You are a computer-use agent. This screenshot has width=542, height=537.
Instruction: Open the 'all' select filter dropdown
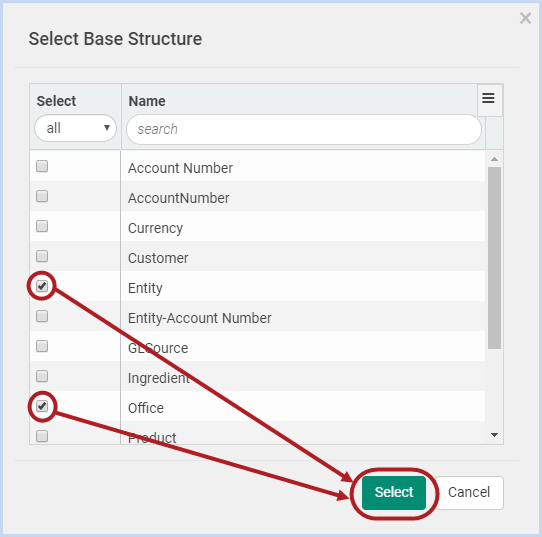(x=75, y=128)
